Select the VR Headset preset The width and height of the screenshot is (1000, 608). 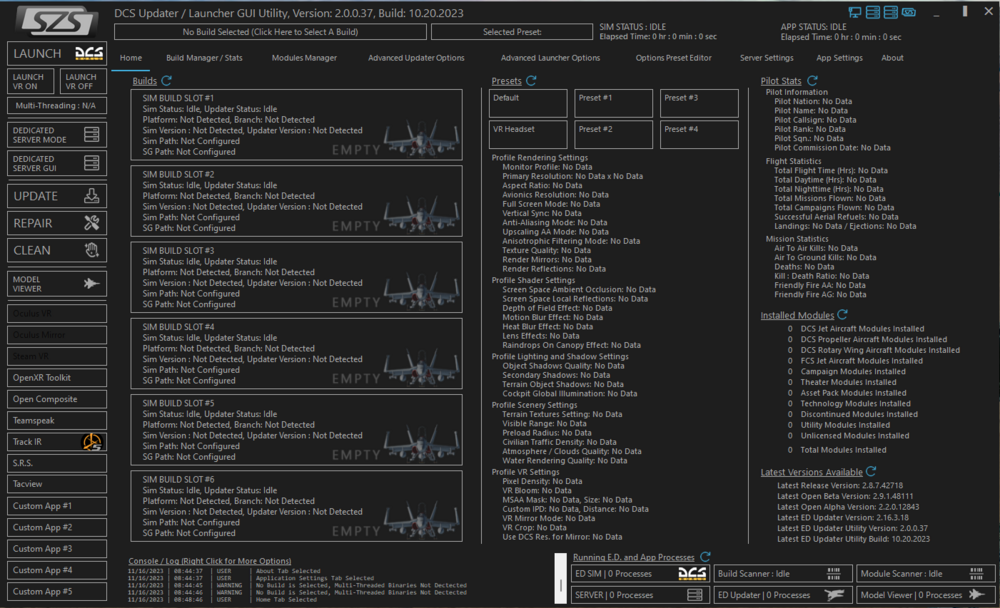click(x=528, y=135)
